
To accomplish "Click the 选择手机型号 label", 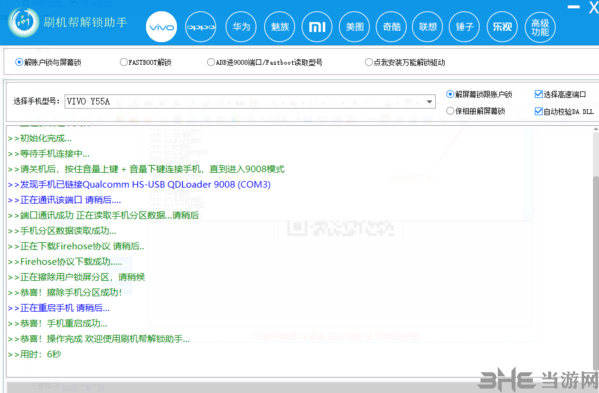I will coord(36,101).
